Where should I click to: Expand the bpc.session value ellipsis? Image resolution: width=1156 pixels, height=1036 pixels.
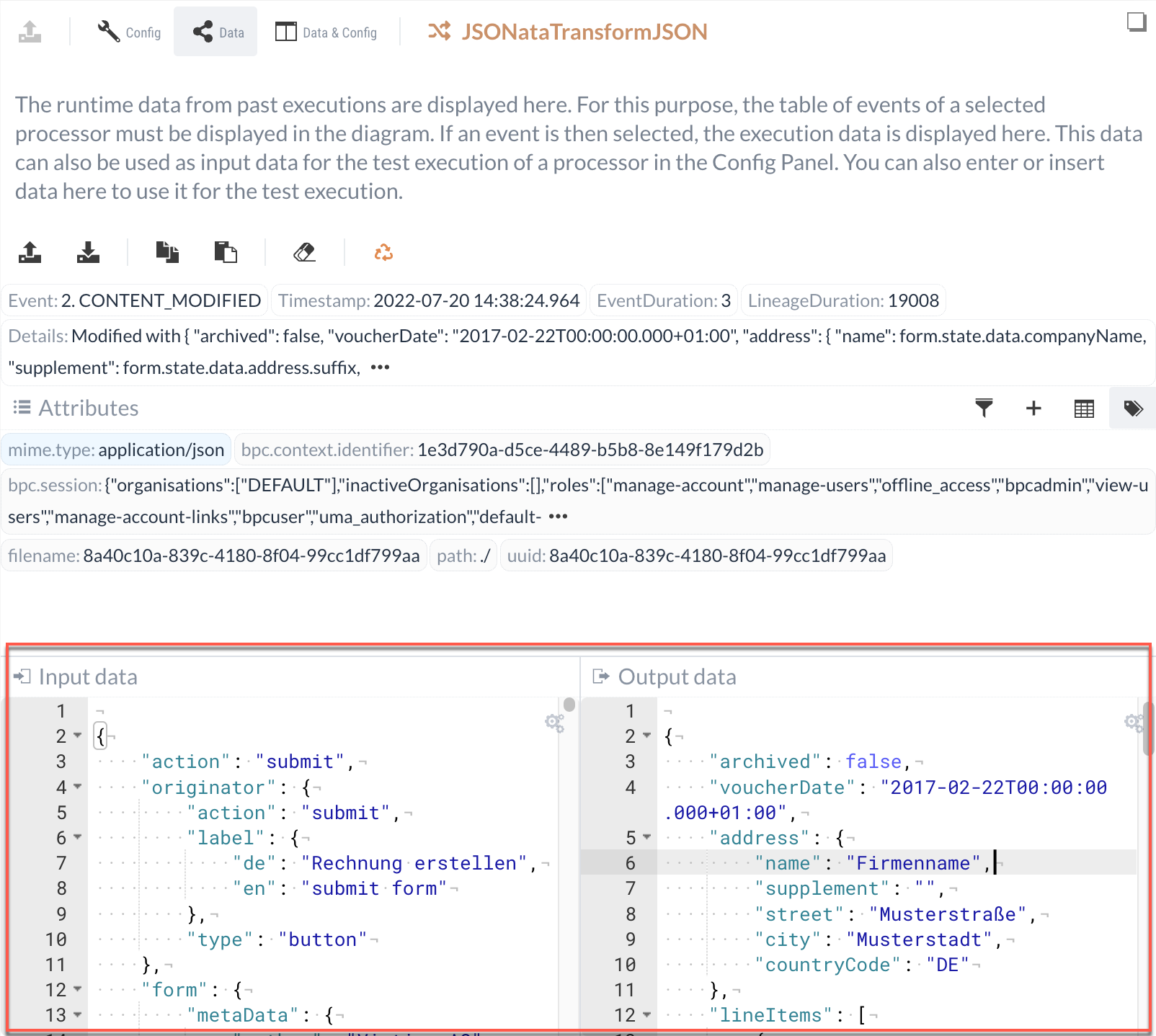coord(558,517)
